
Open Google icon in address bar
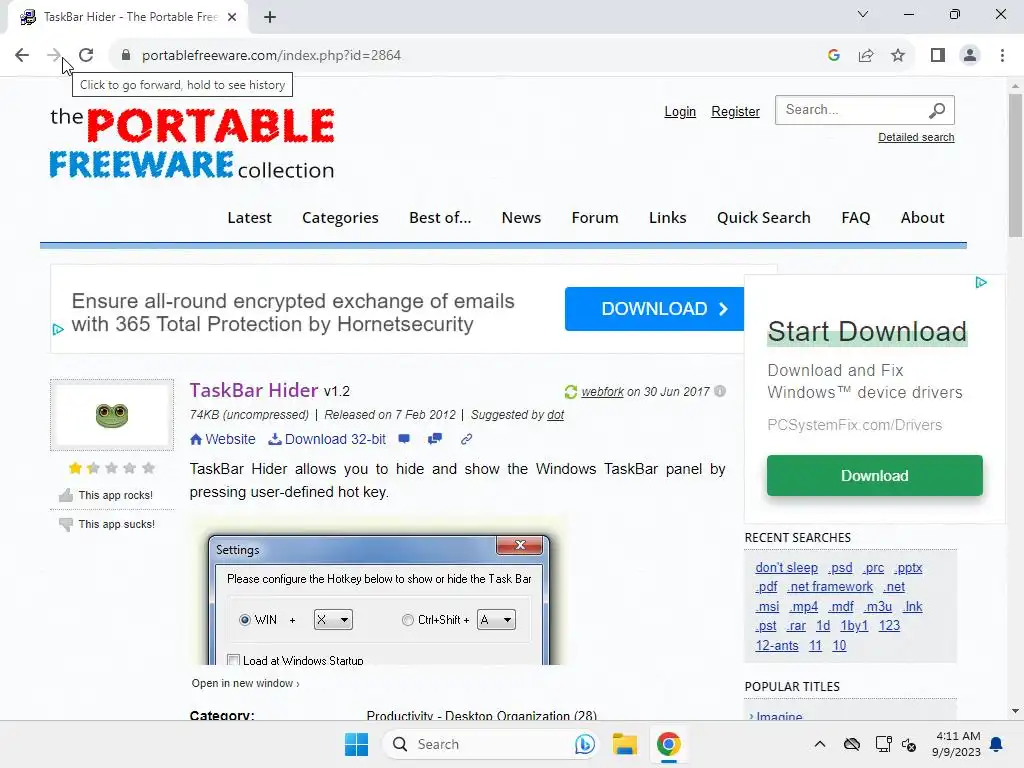coord(833,56)
